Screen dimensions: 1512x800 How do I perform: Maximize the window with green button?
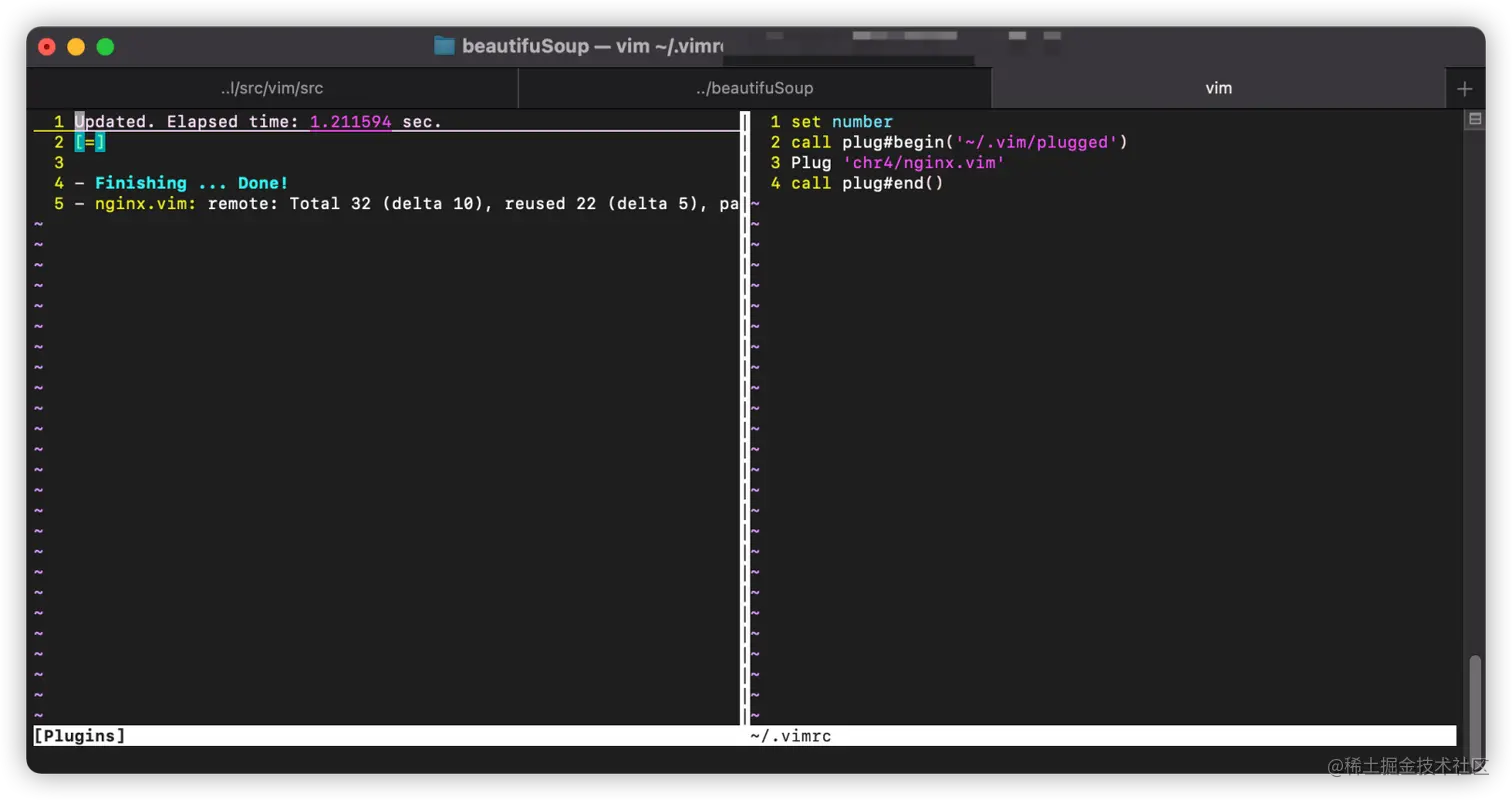click(x=105, y=47)
